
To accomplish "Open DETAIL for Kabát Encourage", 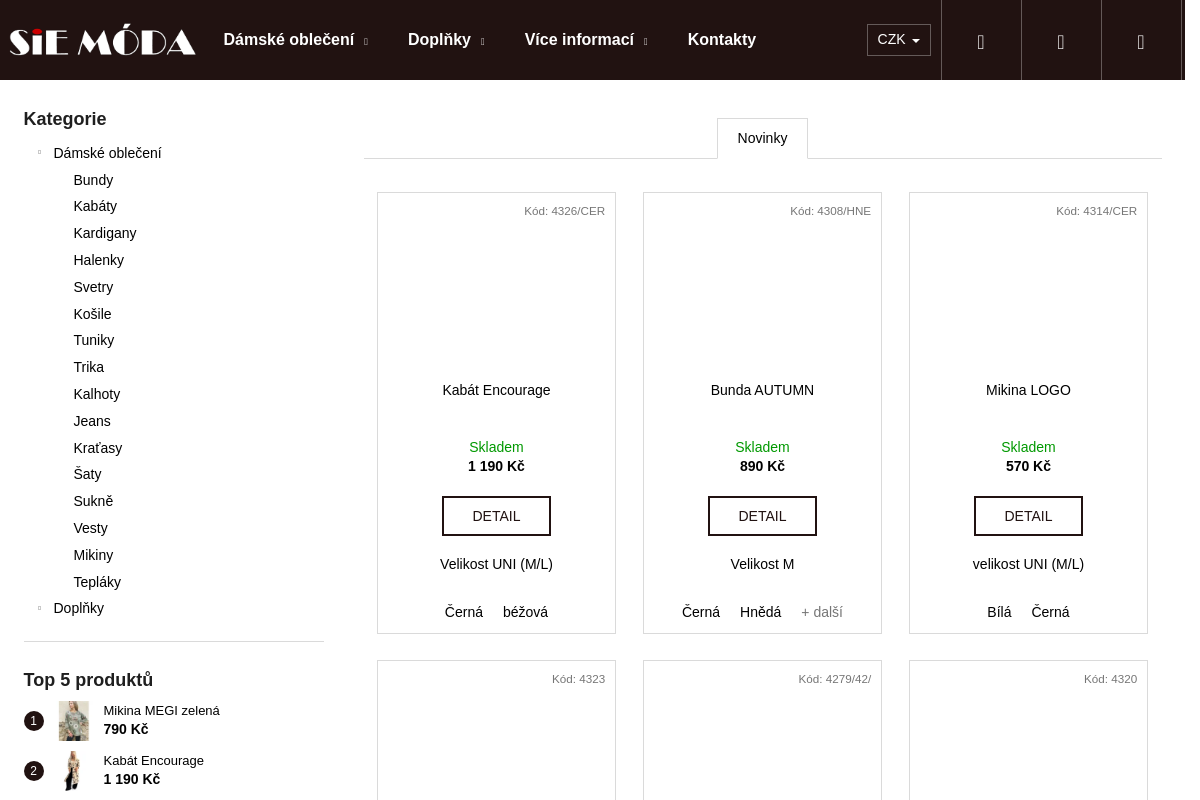I will [496, 516].
